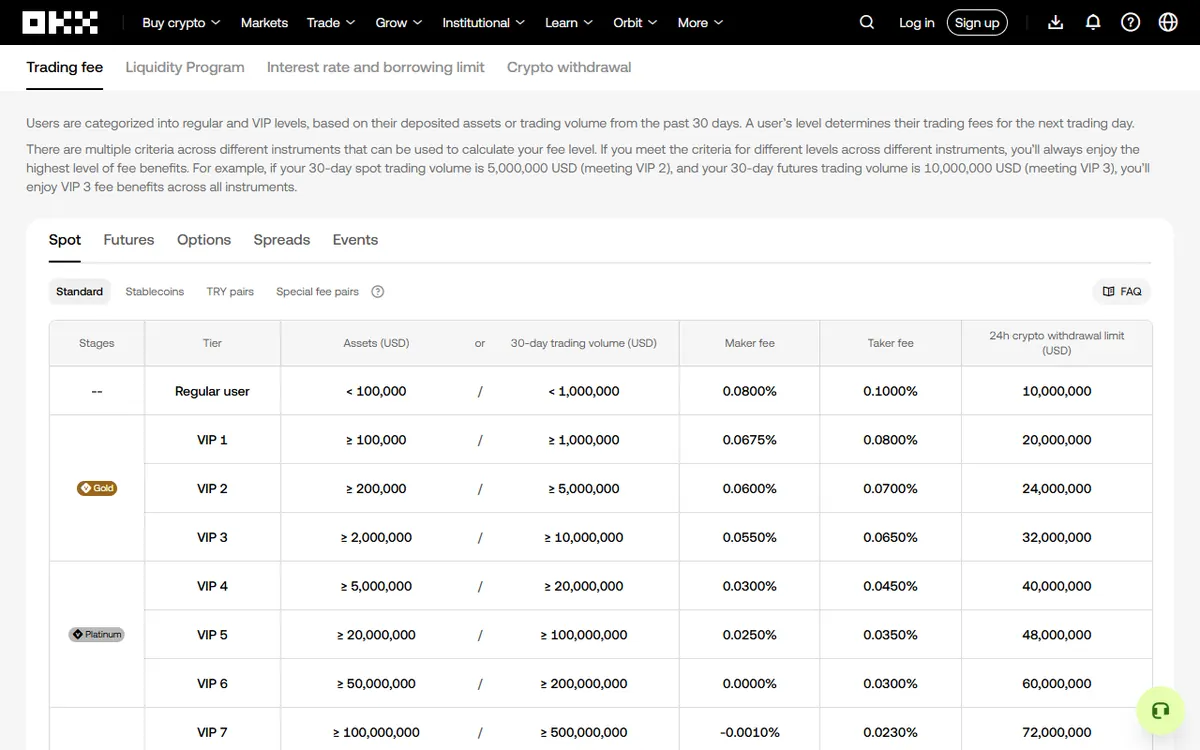This screenshot has height=750, width=1200.
Task: Open the Liquidity Program tab
Action: [x=185, y=67]
